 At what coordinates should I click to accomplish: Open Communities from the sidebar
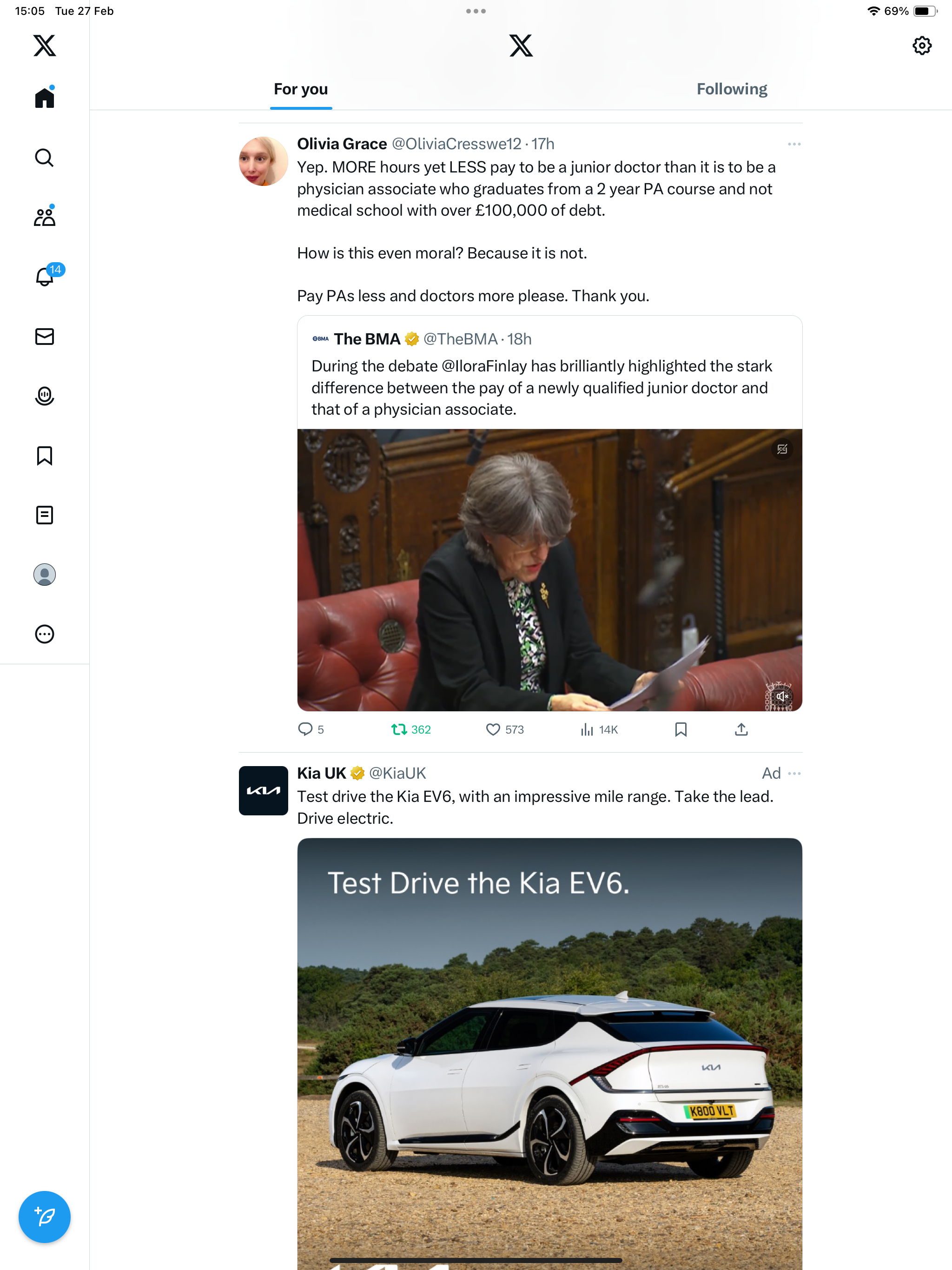44,217
